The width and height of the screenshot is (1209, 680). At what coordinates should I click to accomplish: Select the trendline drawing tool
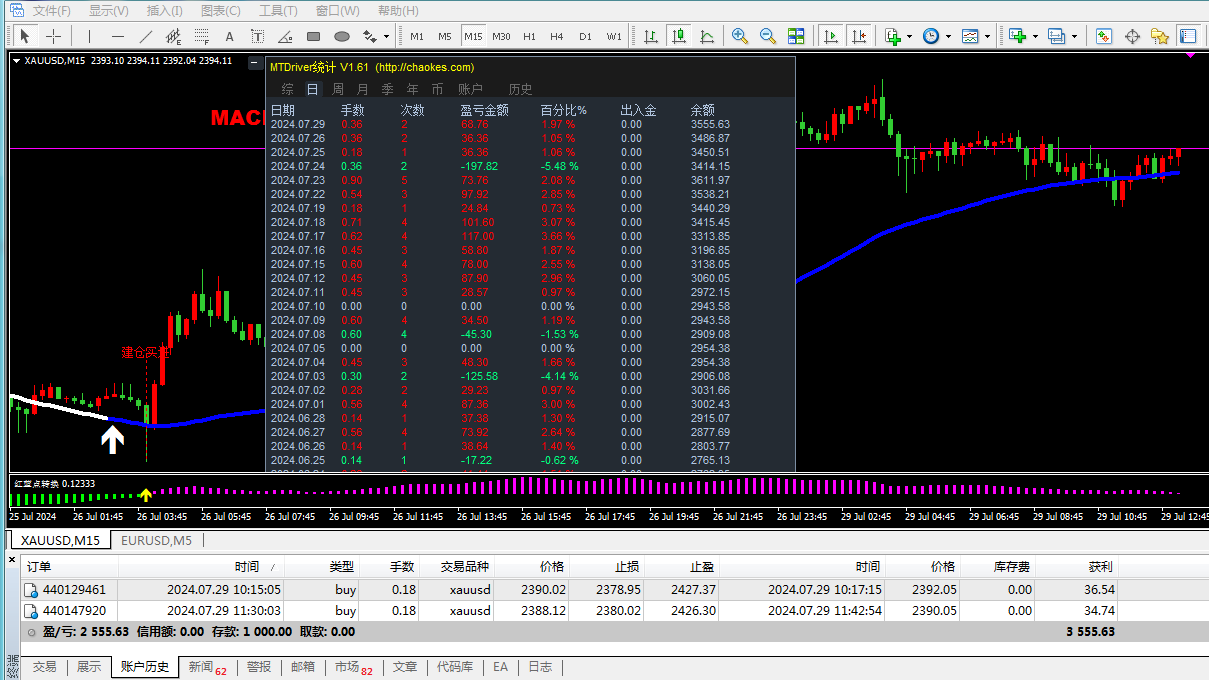(x=145, y=36)
